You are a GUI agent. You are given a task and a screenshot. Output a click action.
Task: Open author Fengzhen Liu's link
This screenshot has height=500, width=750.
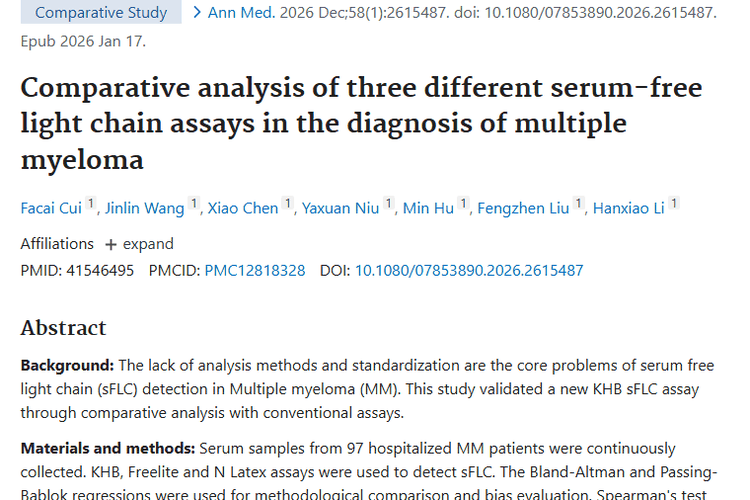[x=523, y=208]
